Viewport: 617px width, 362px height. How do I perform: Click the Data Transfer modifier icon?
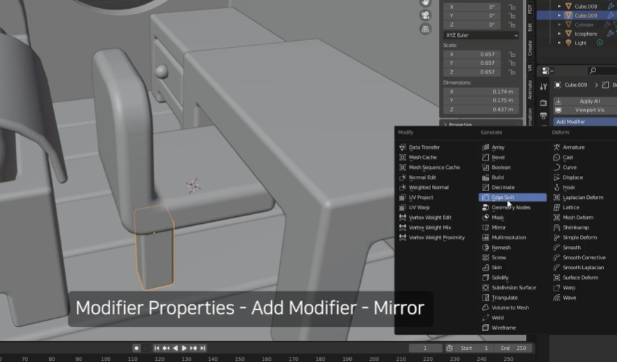[403, 147]
